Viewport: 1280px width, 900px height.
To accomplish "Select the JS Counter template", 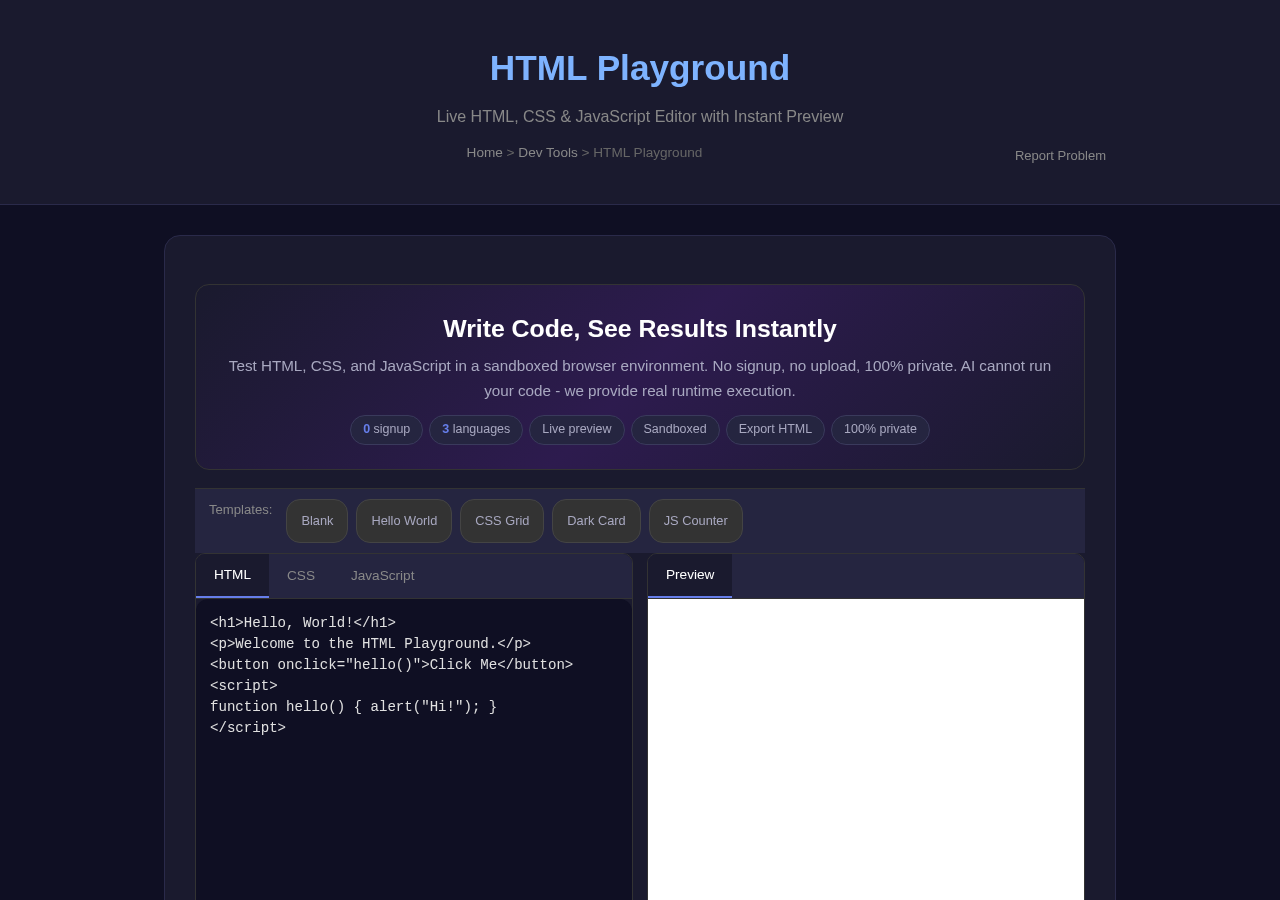I will click(x=696, y=521).
